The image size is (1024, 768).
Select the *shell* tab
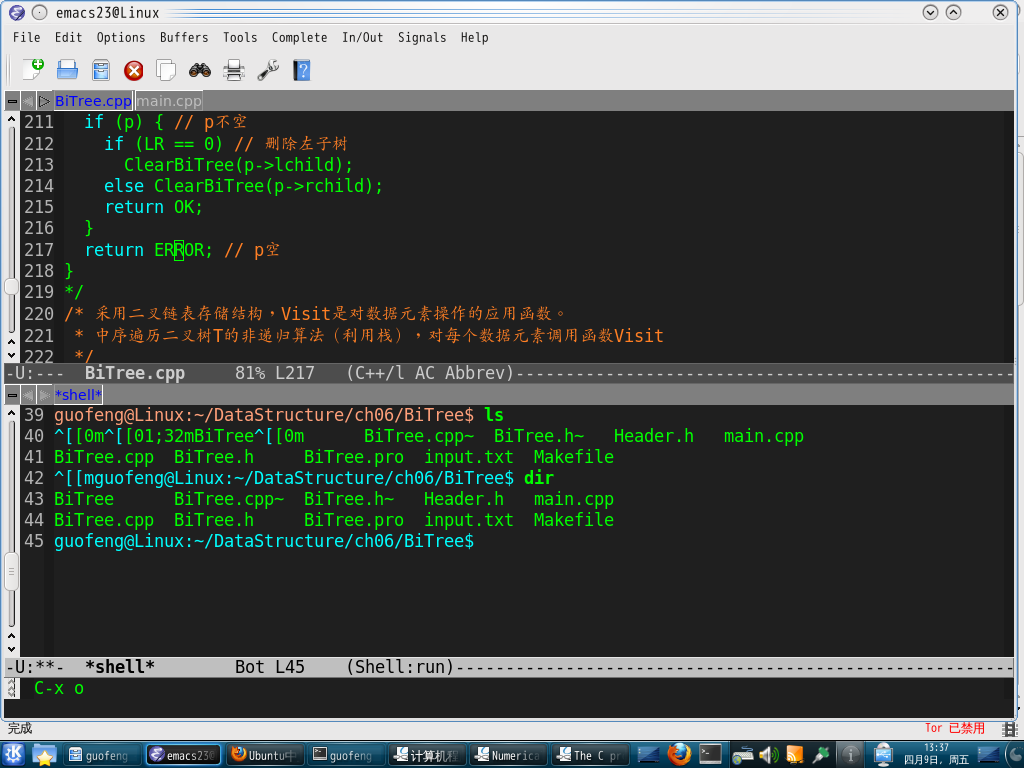[78, 395]
